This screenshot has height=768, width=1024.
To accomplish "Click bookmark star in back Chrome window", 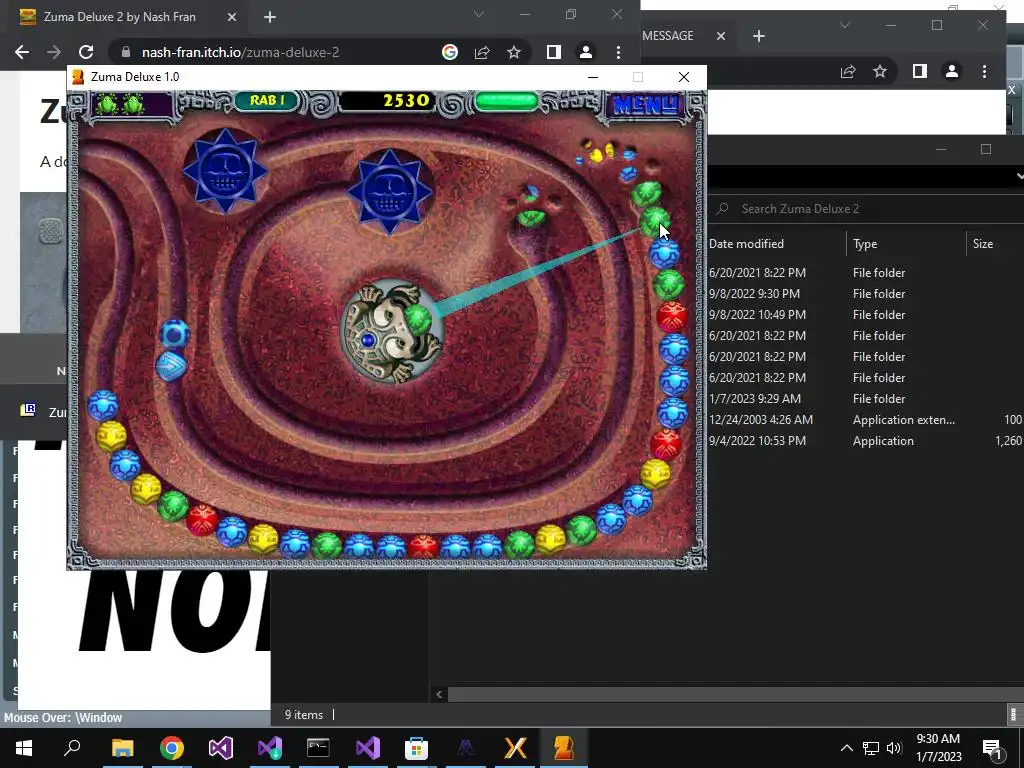I will pos(880,71).
